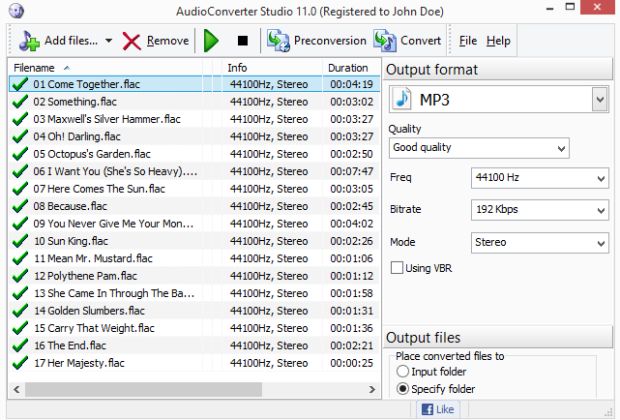Viewport: 620px width, 420px height.
Task: Click the red Remove X icon
Action: (132, 41)
